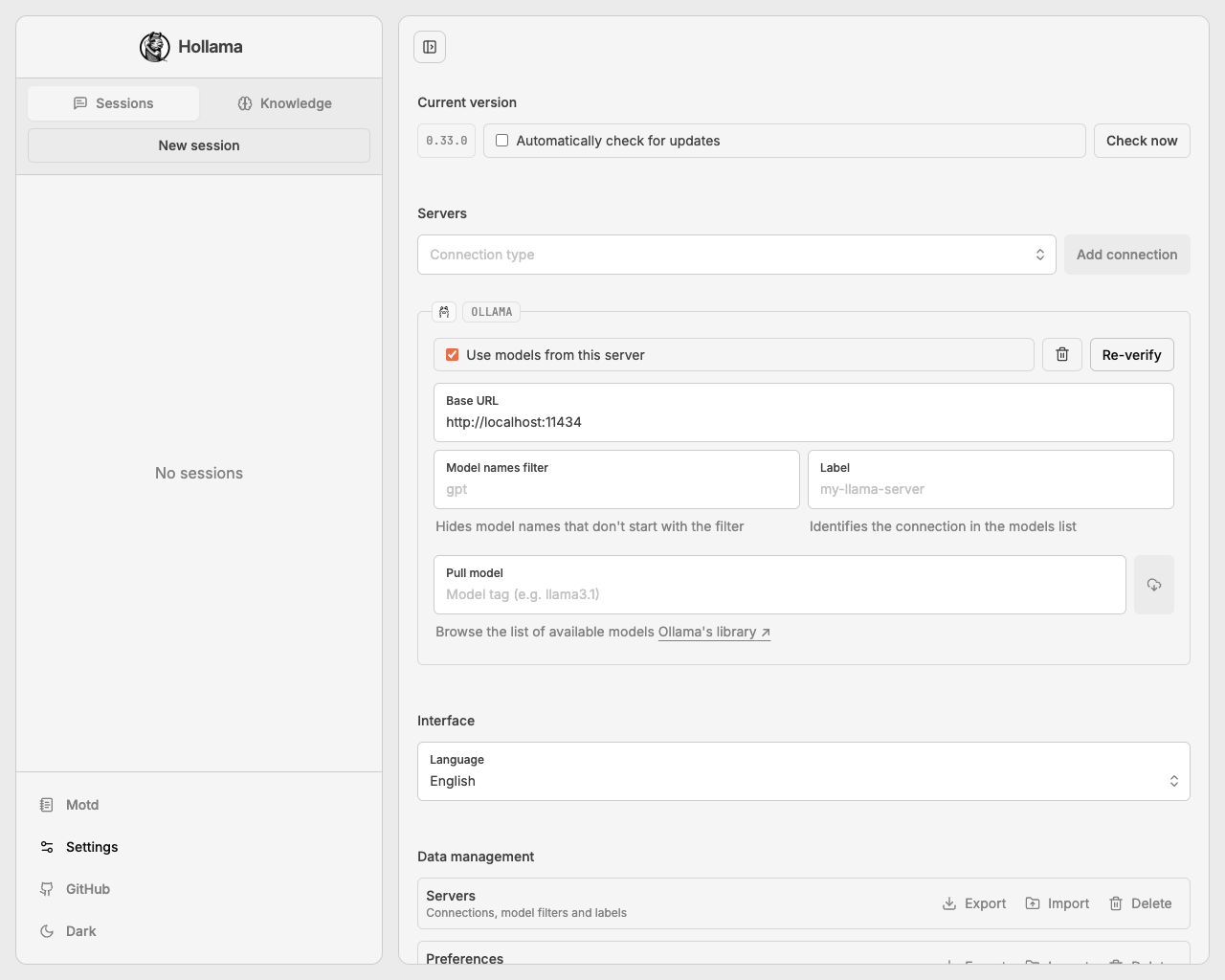Open Ollama's library link

(714, 633)
